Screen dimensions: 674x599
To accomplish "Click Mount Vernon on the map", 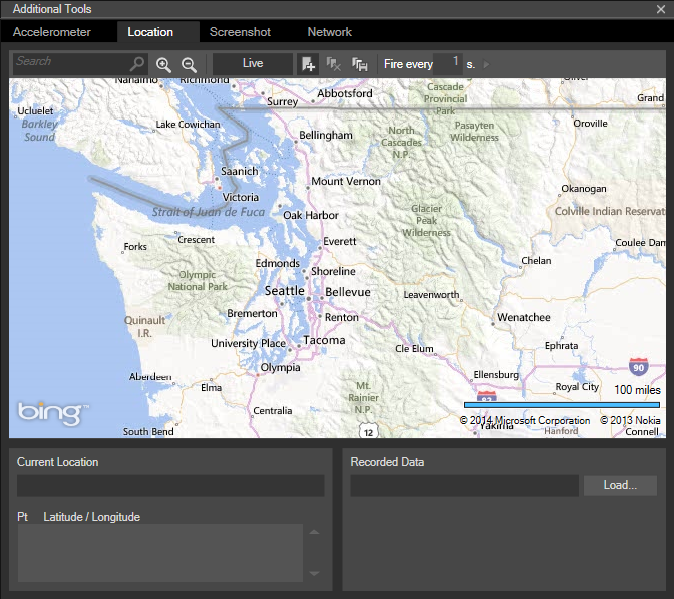I will click(346, 181).
